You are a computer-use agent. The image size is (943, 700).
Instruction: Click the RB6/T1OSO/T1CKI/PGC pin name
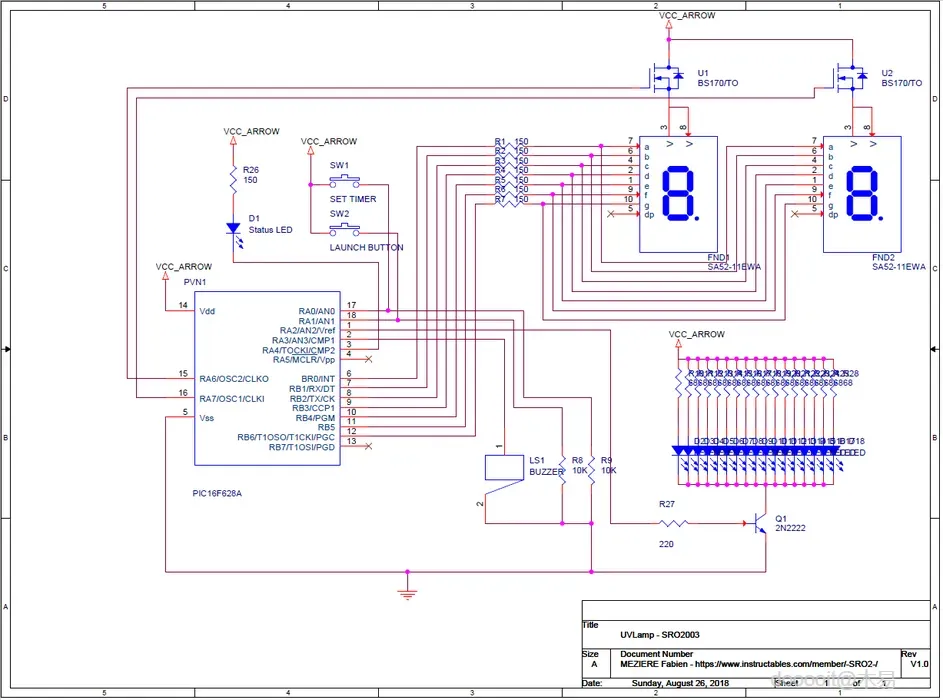[286, 437]
